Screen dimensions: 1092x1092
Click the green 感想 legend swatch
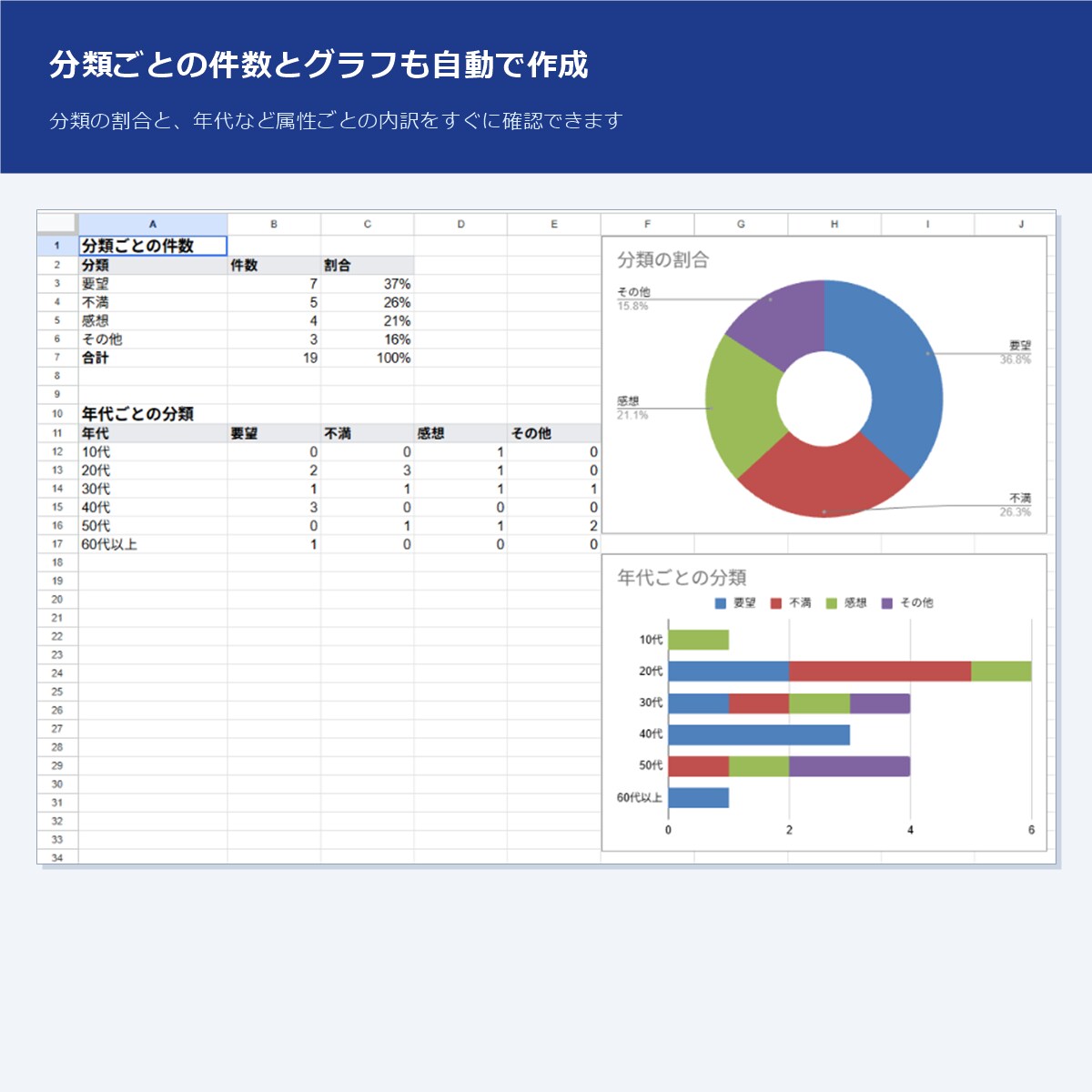pos(832,603)
